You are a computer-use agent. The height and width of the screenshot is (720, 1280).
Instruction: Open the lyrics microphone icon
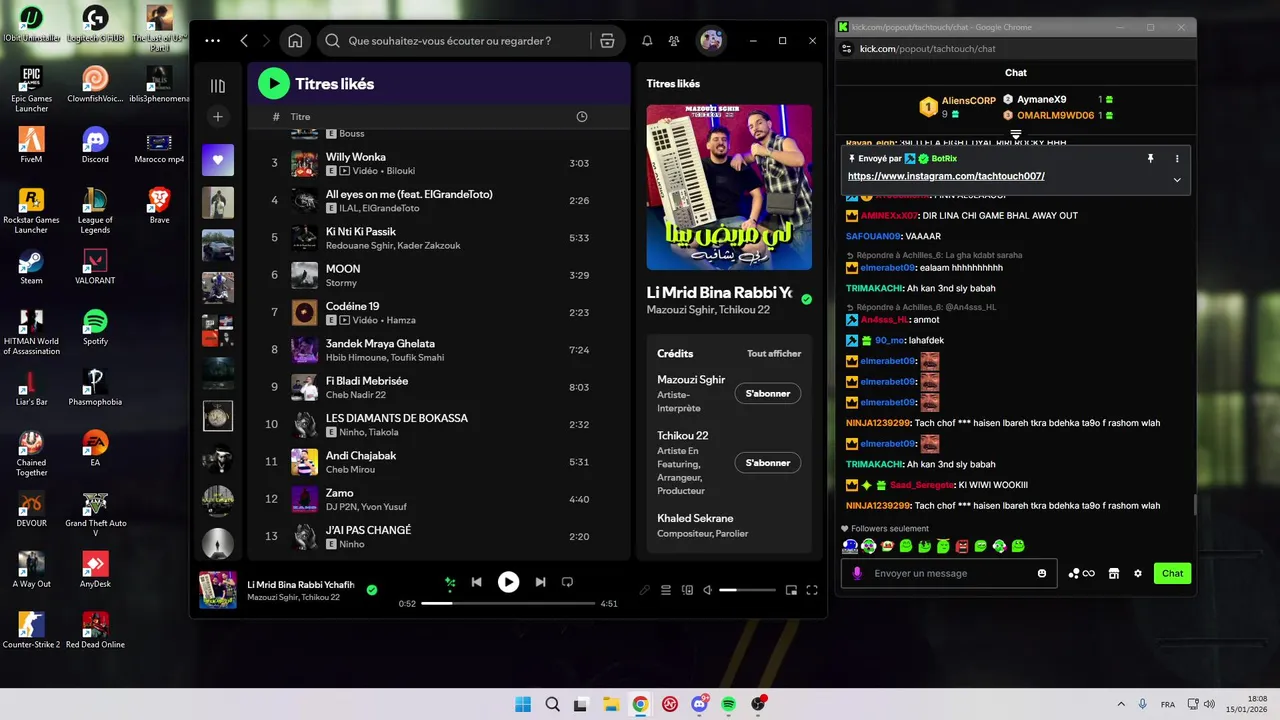click(645, 590)
